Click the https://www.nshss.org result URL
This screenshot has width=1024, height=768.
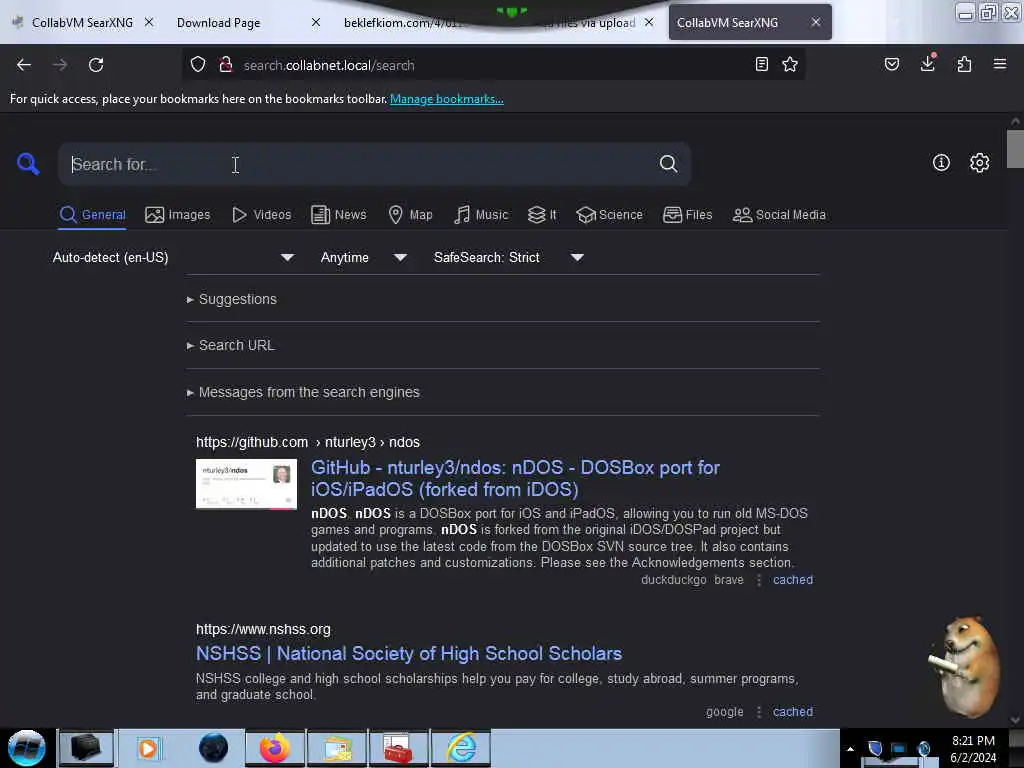click(x=263, y=629)
